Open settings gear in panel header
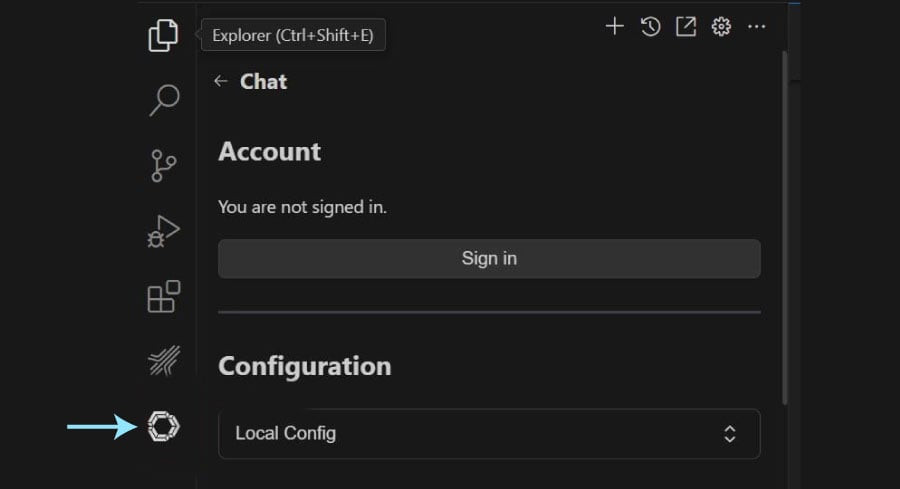 721,26
